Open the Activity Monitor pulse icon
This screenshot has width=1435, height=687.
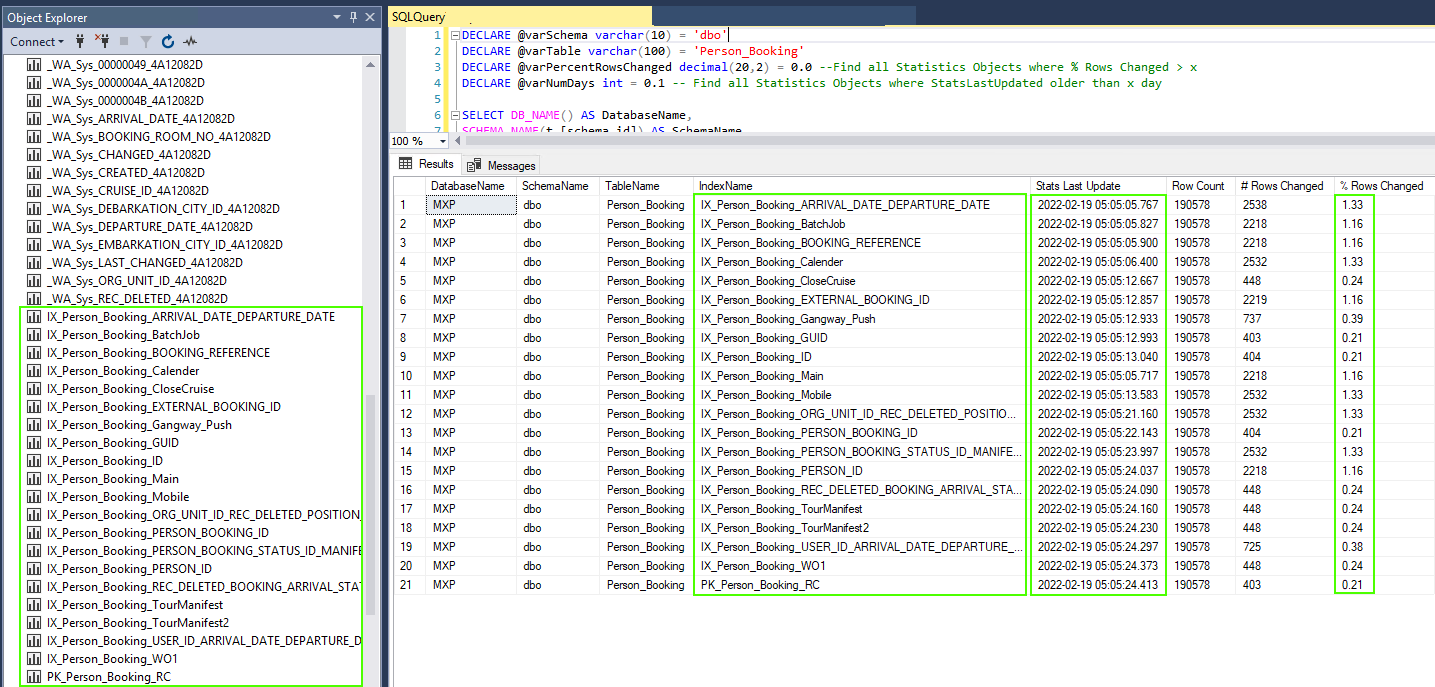[190, 41]
